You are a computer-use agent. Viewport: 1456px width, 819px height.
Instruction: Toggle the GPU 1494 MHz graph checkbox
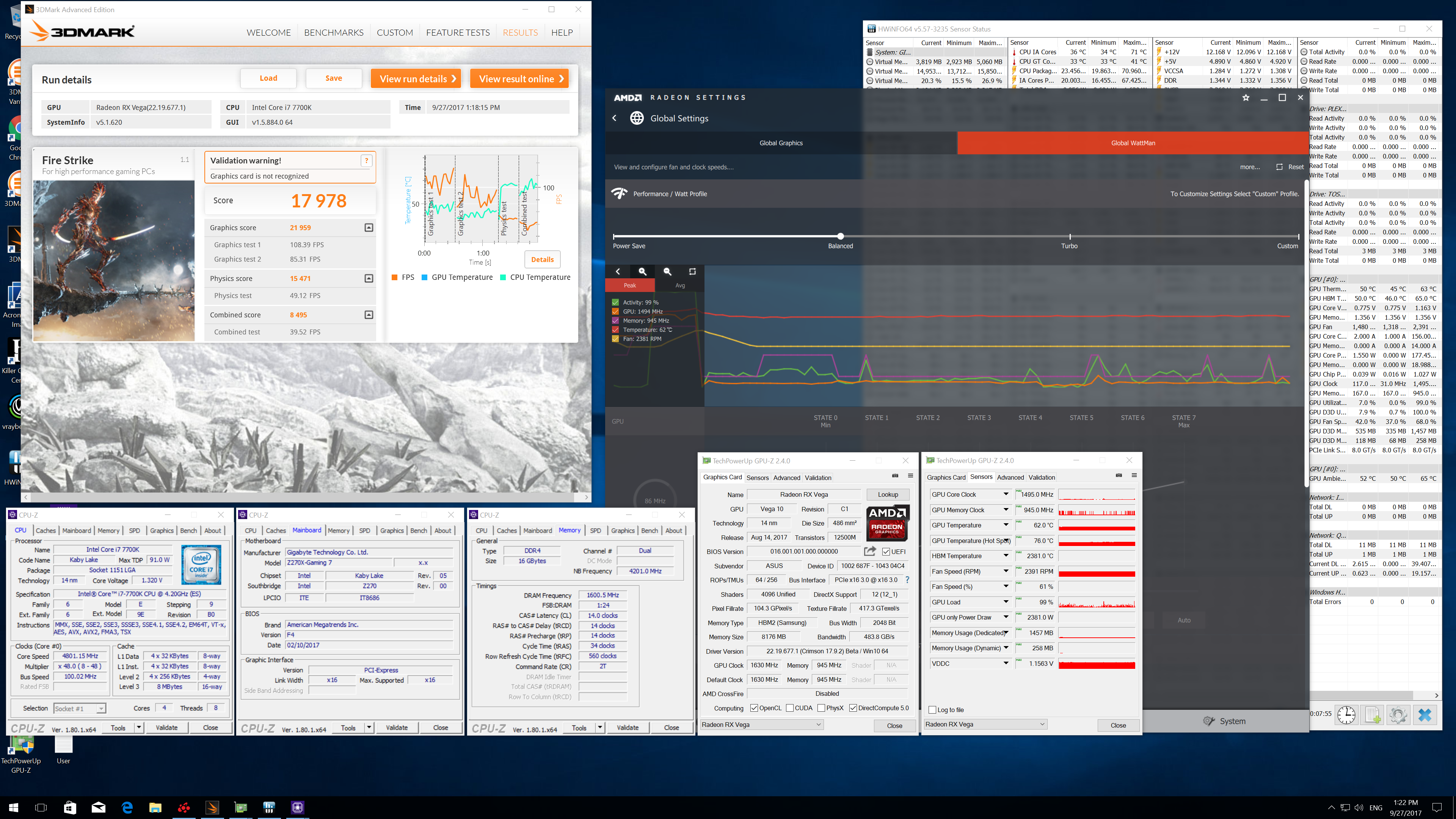click(615, 311)
